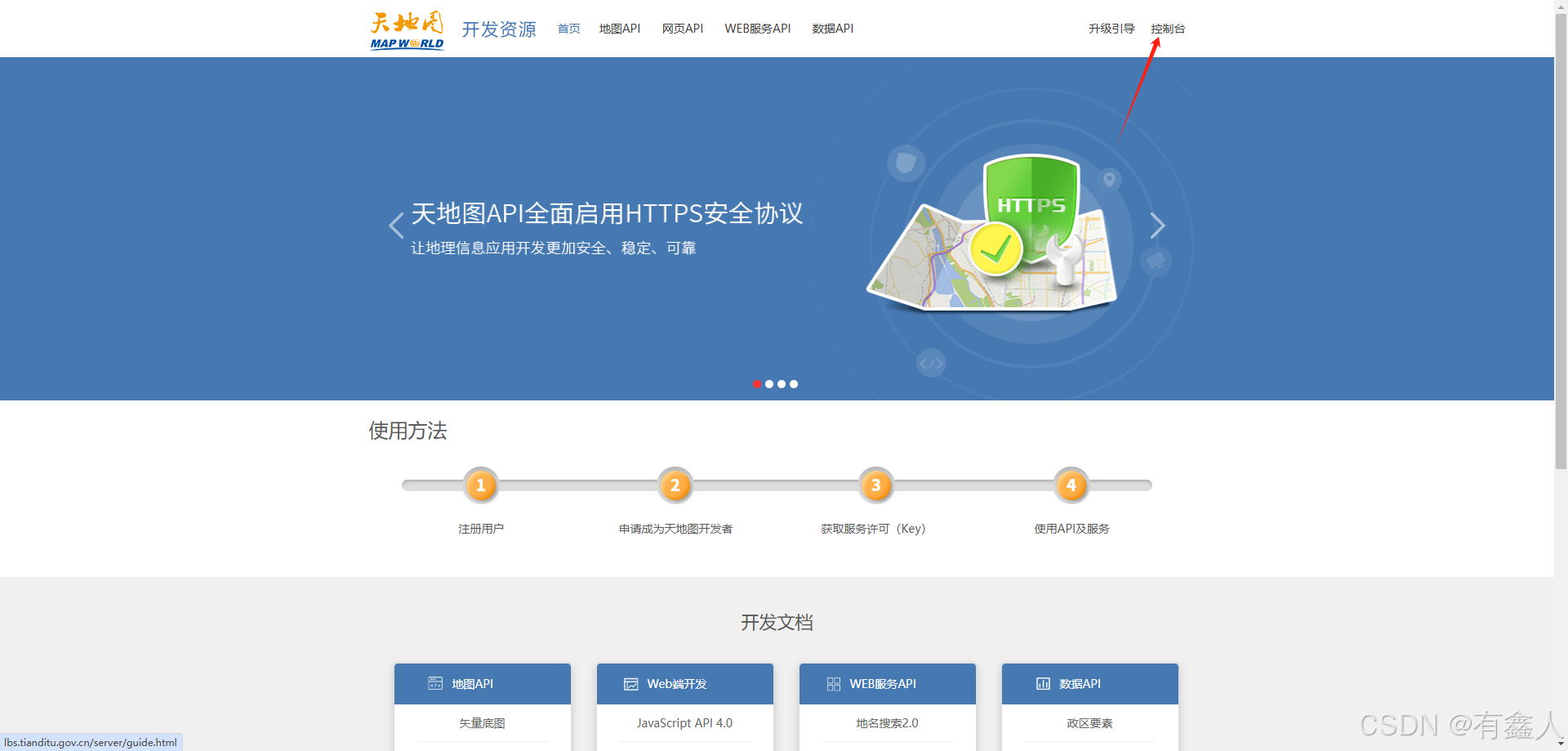Click banner headline 天地图API全面启用HTTPS安全协议
The width and height of the screenshot is (1568, 751).
pos(607,213)
